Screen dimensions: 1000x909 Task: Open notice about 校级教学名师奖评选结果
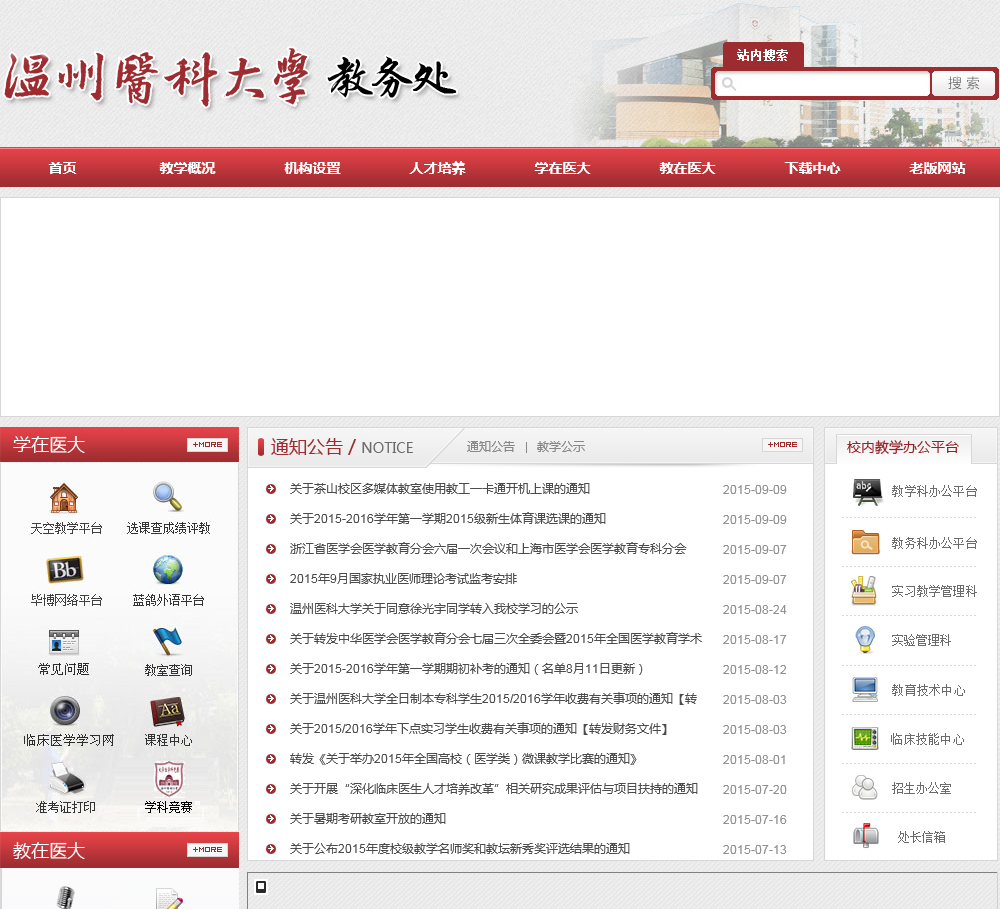coord(460,848)
